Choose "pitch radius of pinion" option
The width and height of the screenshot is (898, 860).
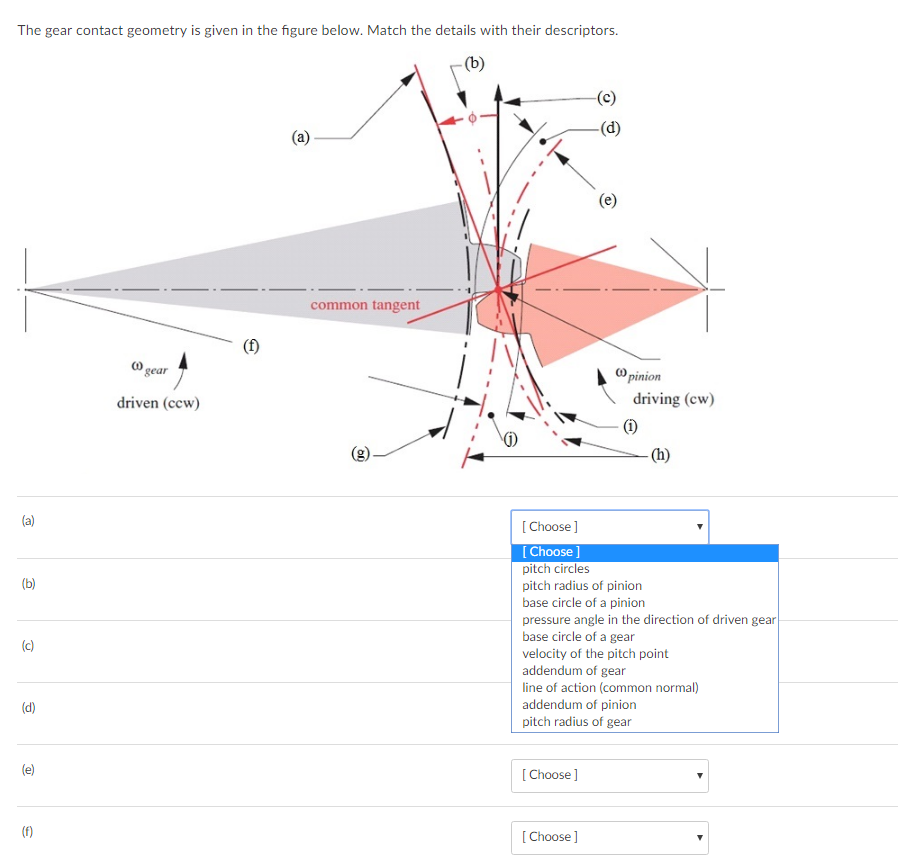[x=582, y=585]
